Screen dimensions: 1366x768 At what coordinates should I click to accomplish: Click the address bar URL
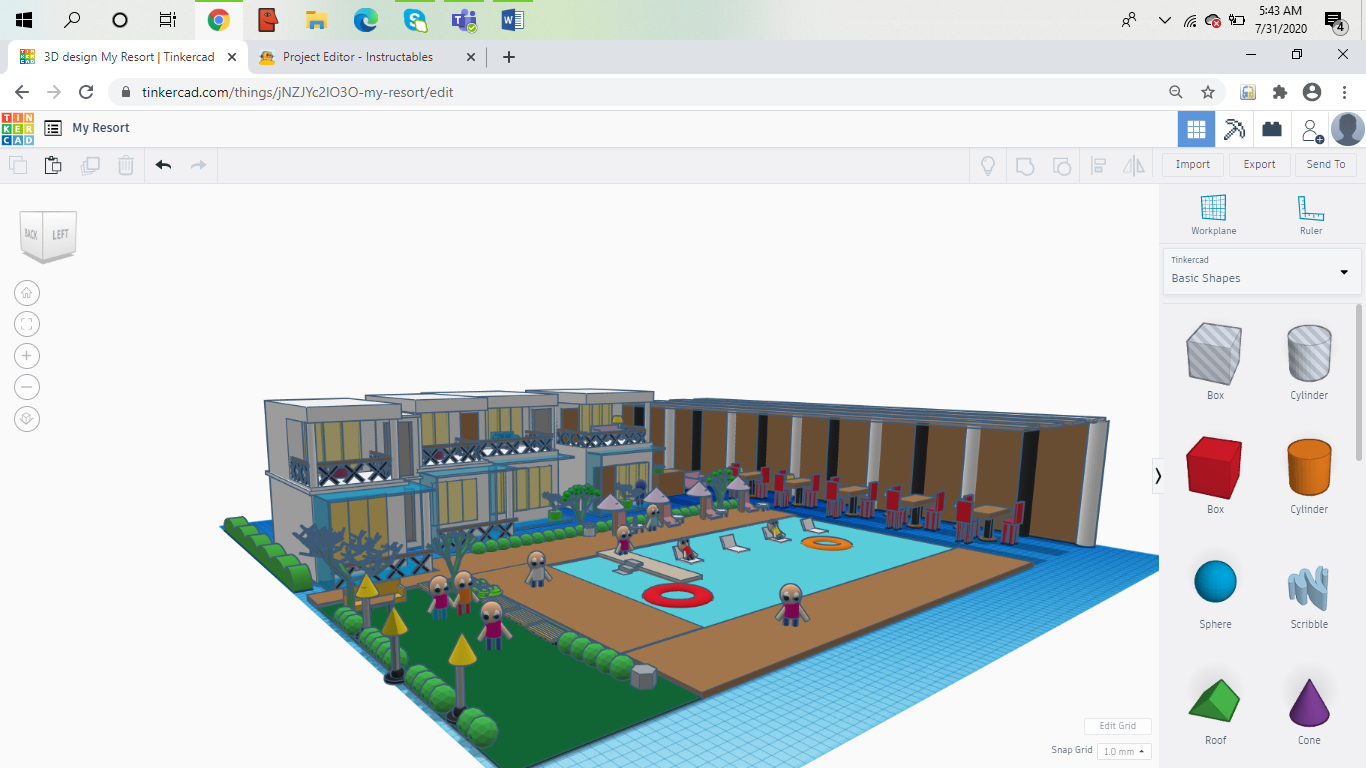pyautogui.click(x=298, y=92)
